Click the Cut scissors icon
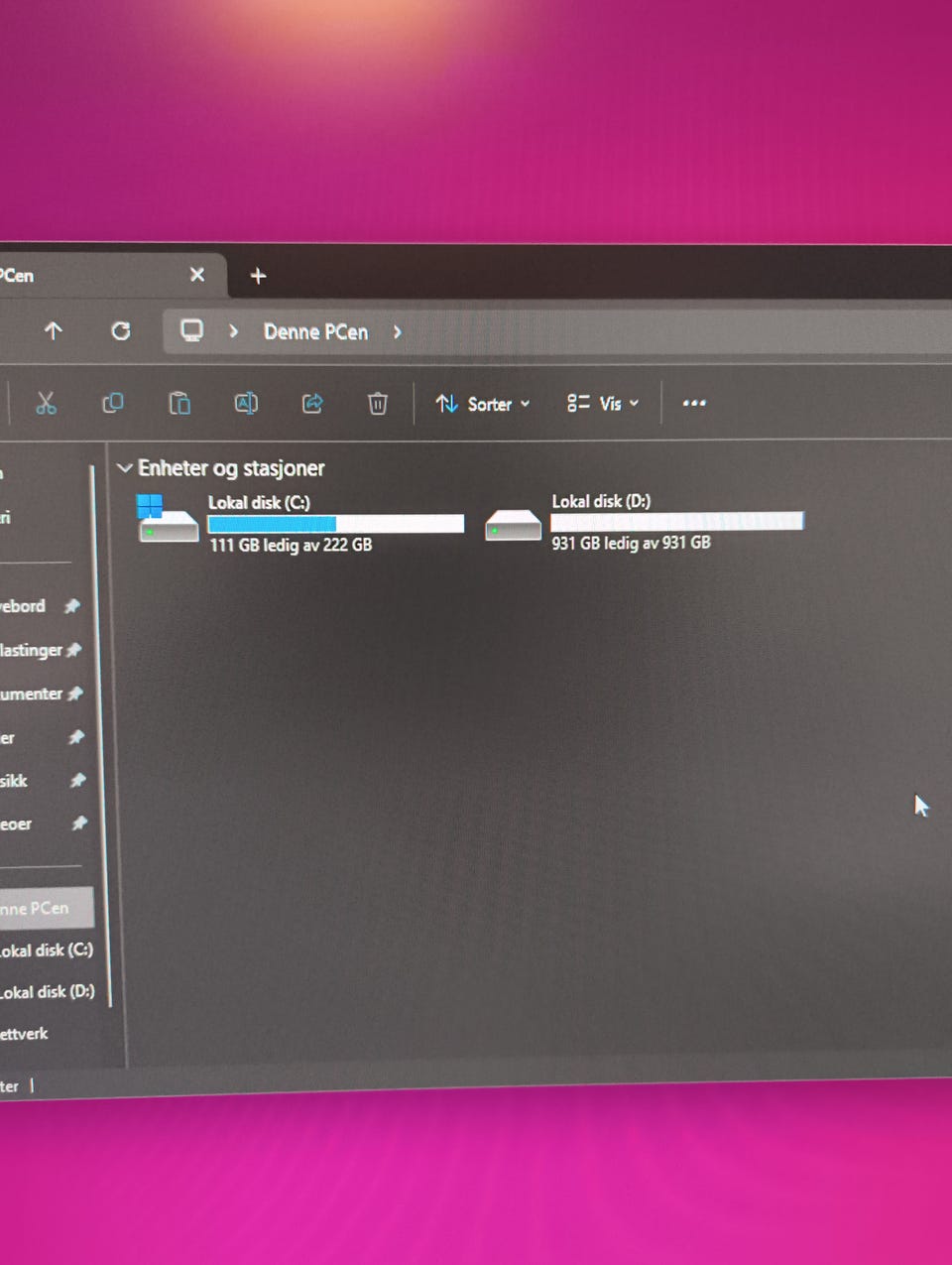The image size is (952, 1265). (x=46, y=403)
